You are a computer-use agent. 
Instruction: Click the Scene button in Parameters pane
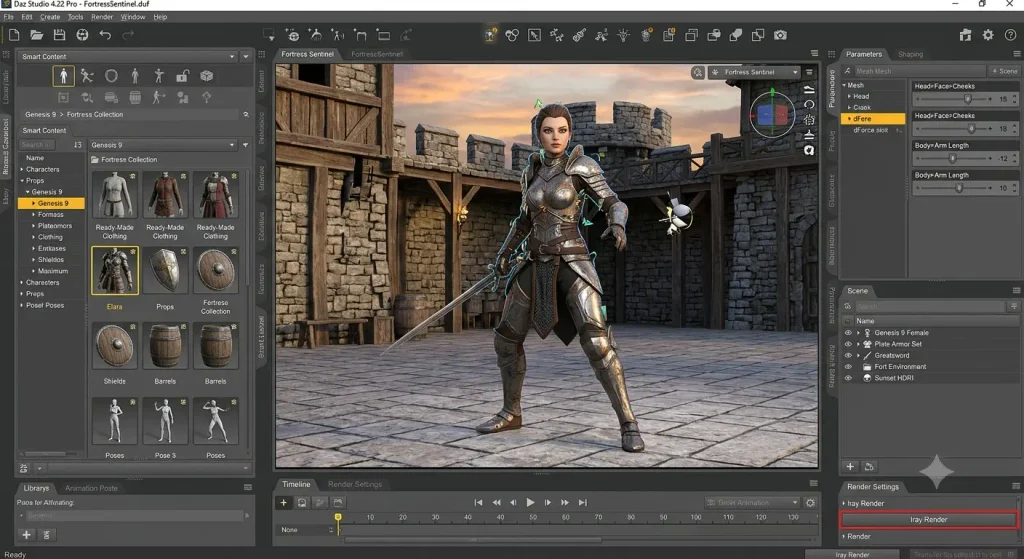click(x=1004, y=71)
